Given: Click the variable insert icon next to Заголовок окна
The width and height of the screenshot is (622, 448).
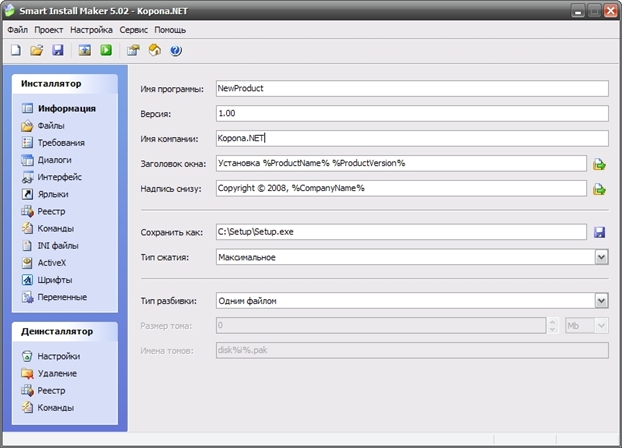Looking at the screenshot, I should 599,164.
